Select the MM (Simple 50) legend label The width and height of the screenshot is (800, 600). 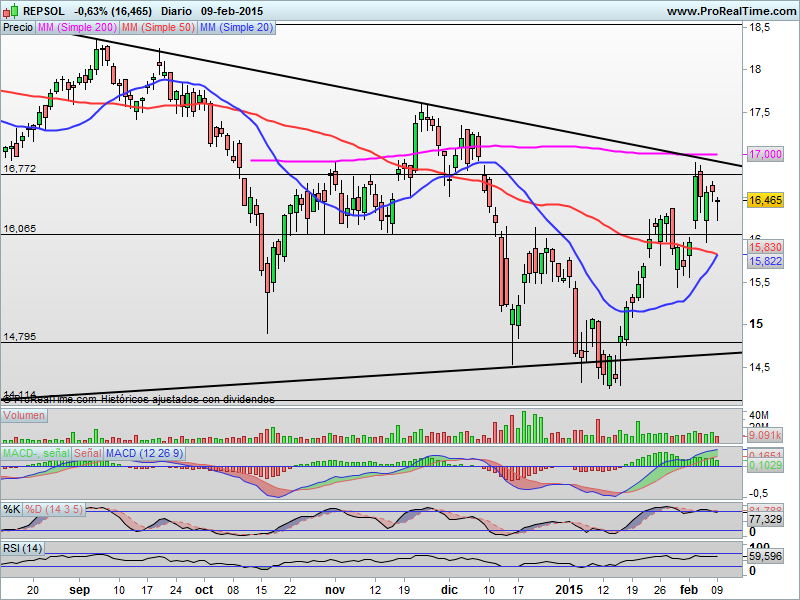pos(159,28)
